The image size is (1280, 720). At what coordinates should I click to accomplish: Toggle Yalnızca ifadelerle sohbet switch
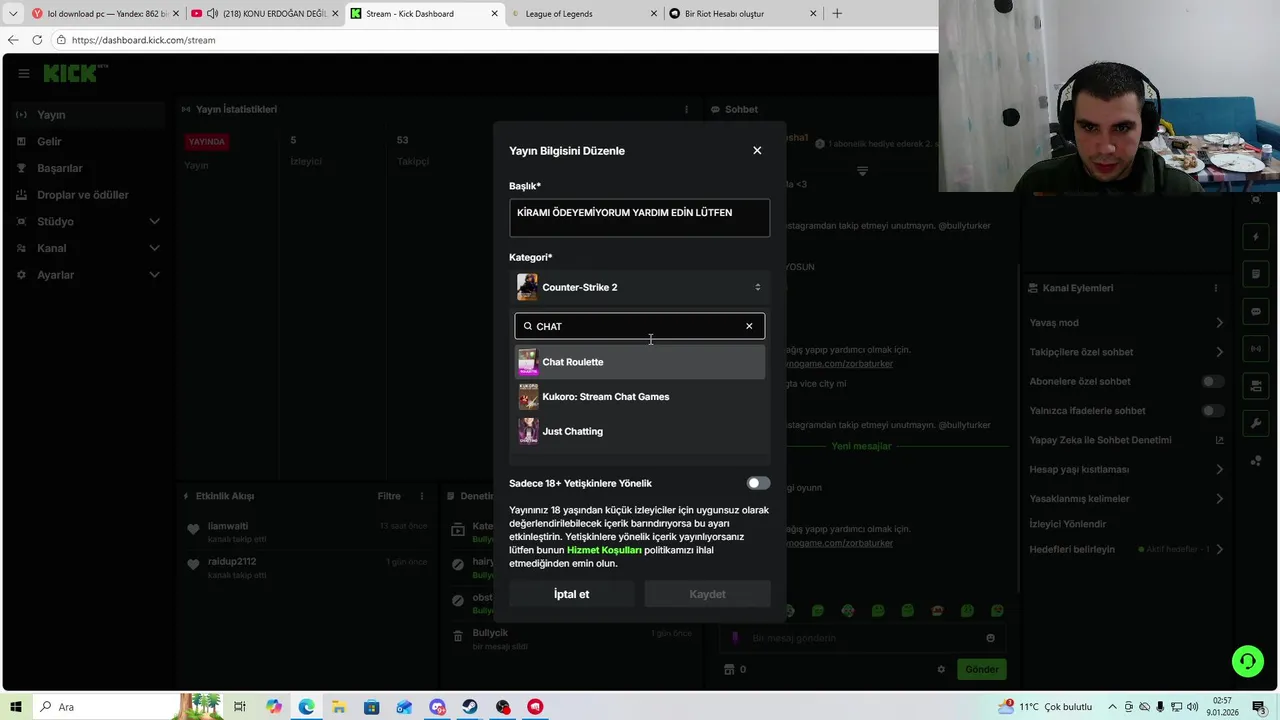click(x=1212, y=411)
